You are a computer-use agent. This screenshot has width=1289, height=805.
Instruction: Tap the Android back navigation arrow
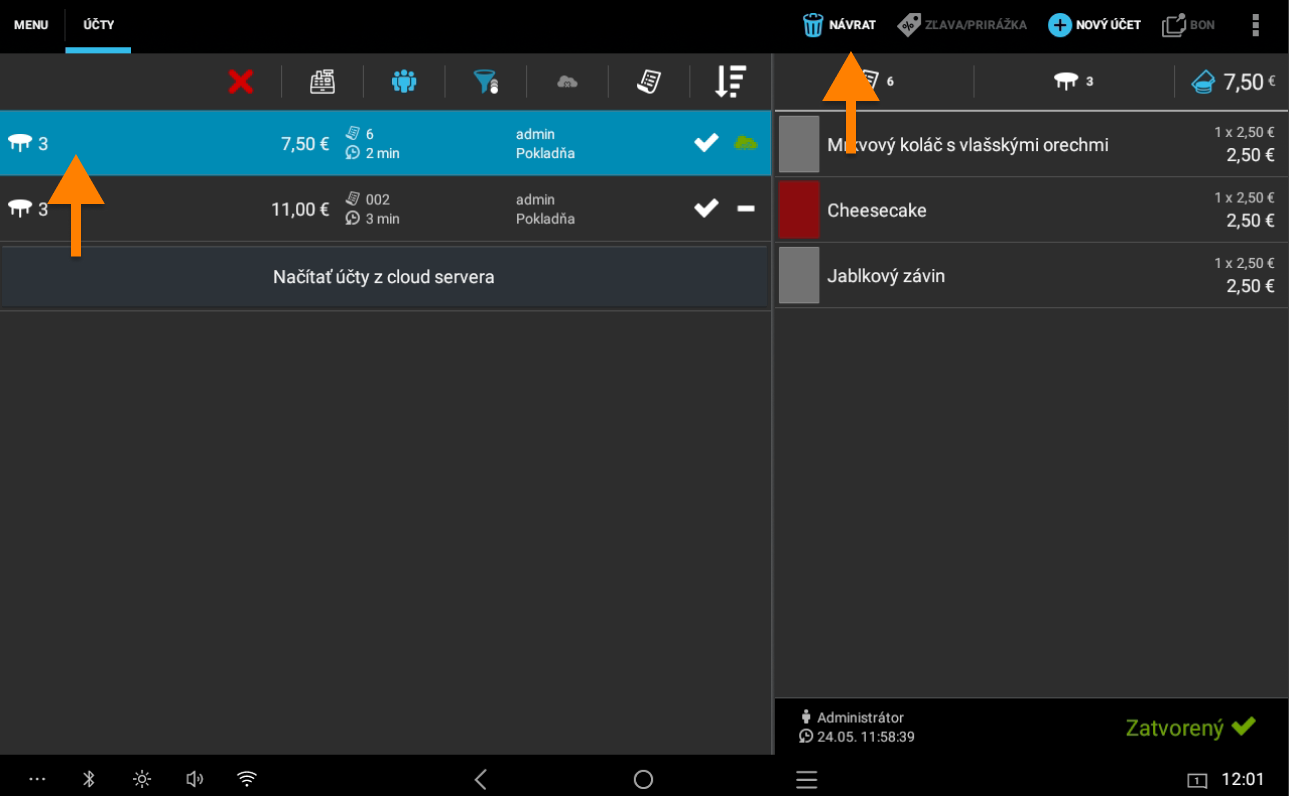point(481,780)
